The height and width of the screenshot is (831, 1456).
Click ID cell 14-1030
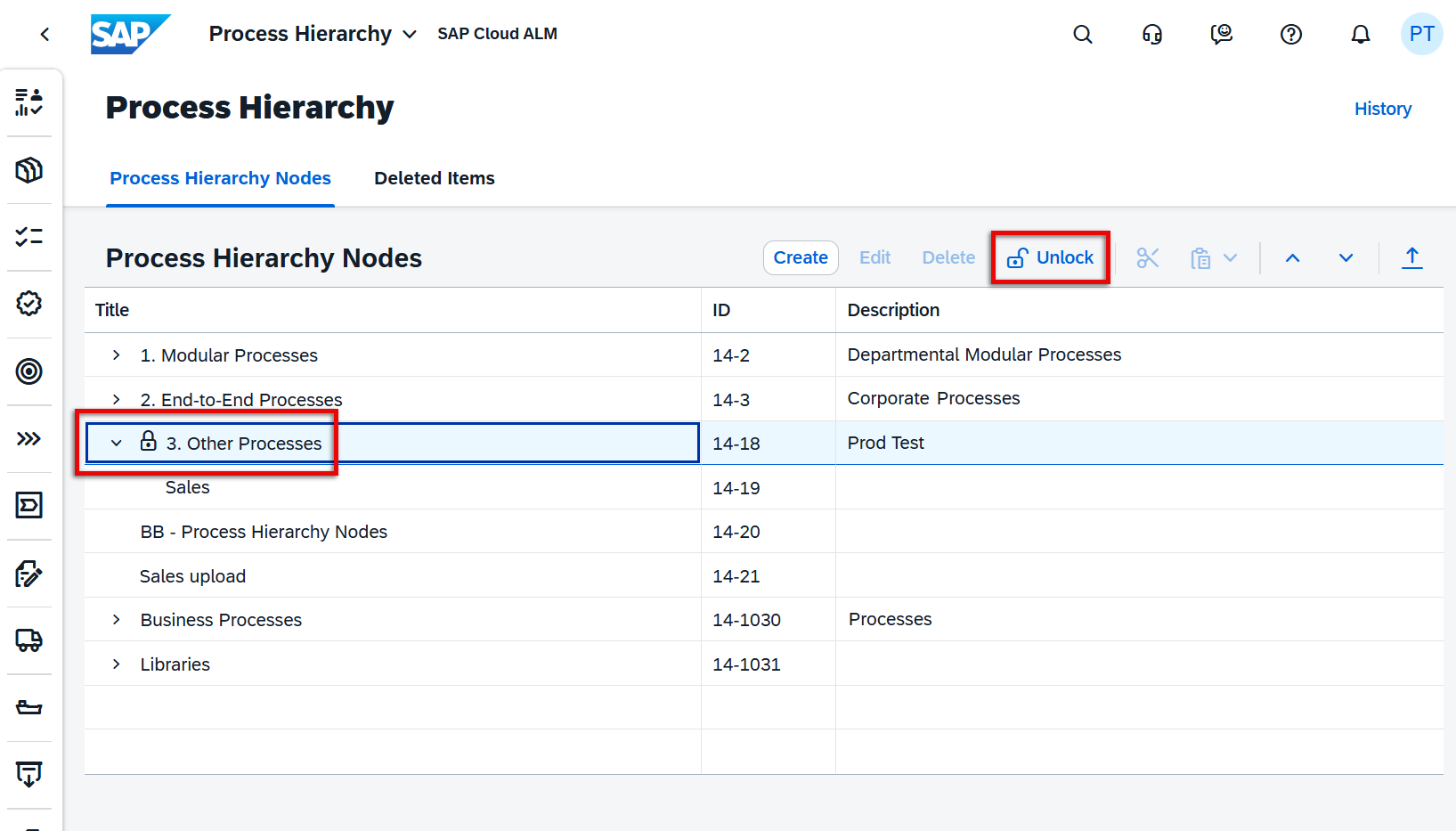point(769,620)
